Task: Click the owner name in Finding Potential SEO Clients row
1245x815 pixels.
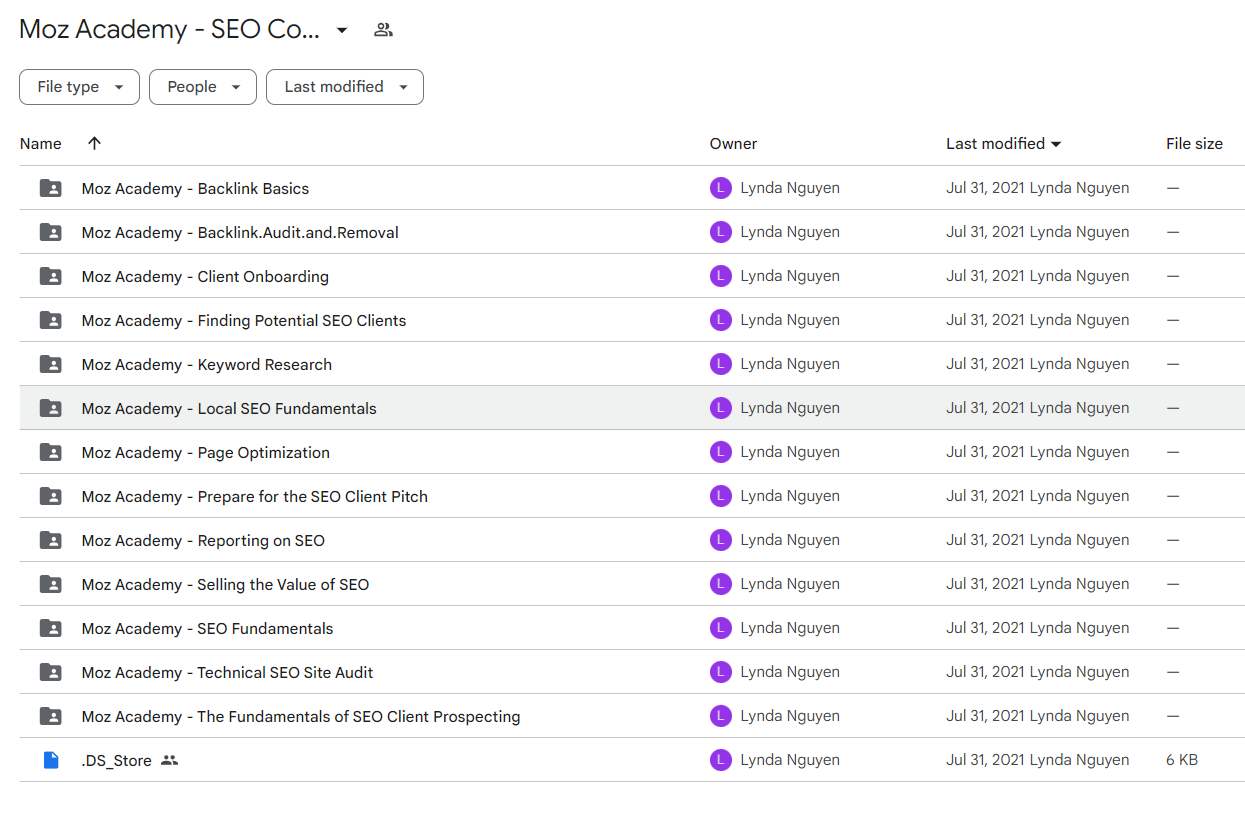Action: pos(790,320)
